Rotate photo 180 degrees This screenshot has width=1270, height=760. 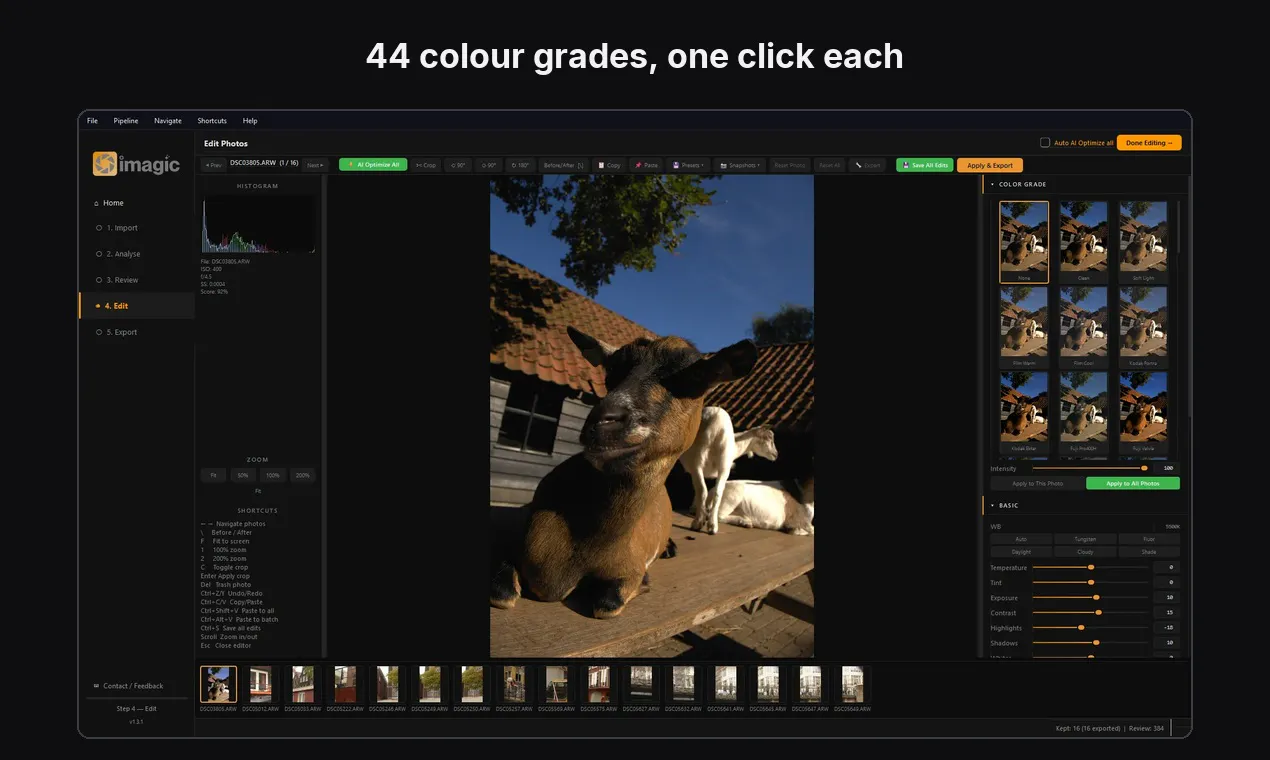click(520, 165)
